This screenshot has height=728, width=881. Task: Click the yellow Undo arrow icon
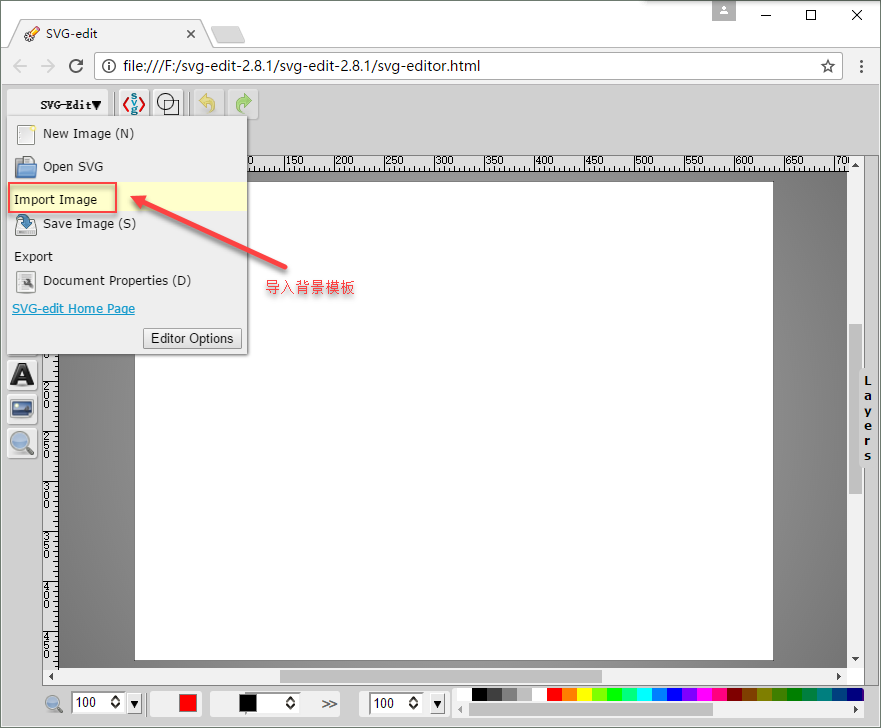[207, 104]
